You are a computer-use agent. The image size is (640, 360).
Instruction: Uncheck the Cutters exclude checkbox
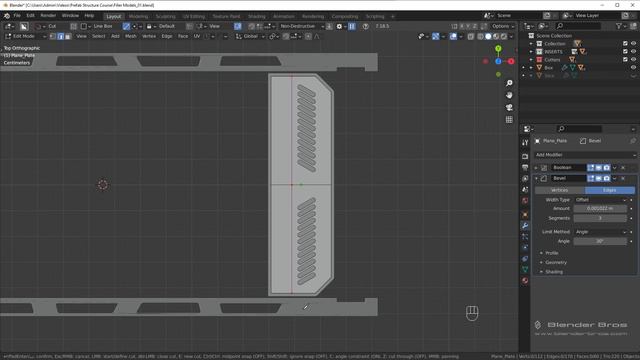625,60
